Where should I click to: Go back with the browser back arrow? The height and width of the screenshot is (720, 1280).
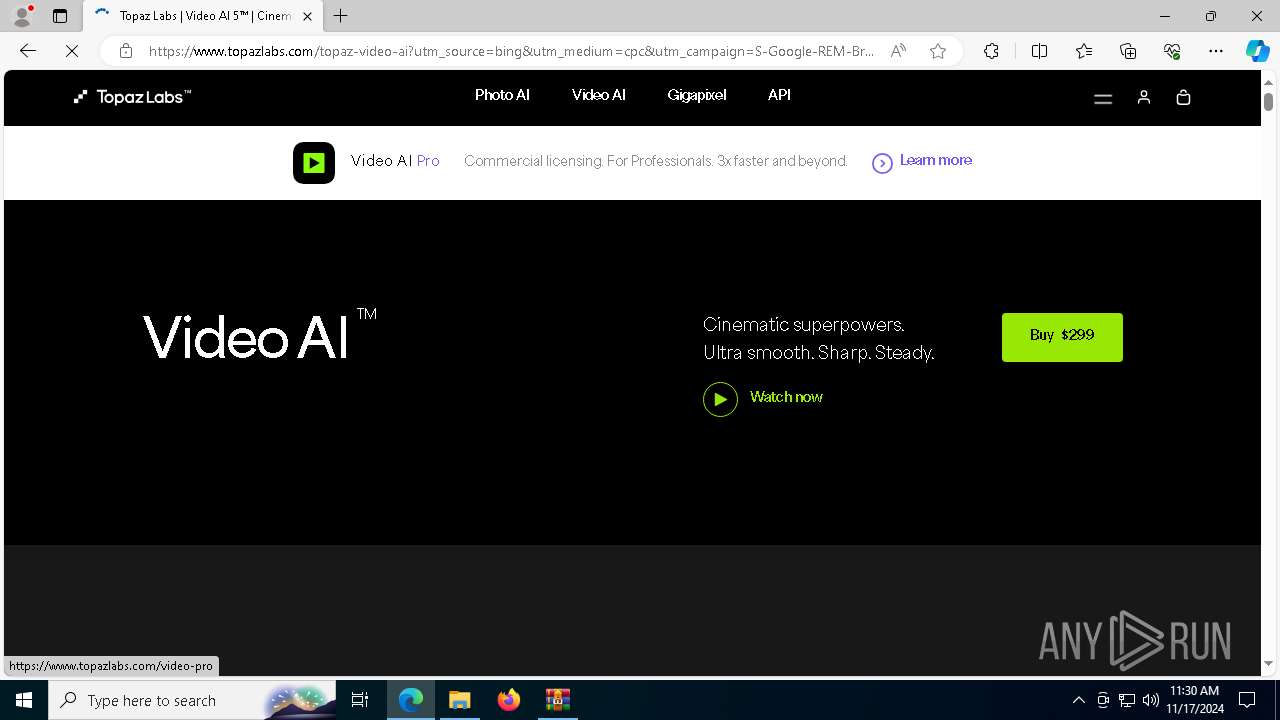coord(28,51)
